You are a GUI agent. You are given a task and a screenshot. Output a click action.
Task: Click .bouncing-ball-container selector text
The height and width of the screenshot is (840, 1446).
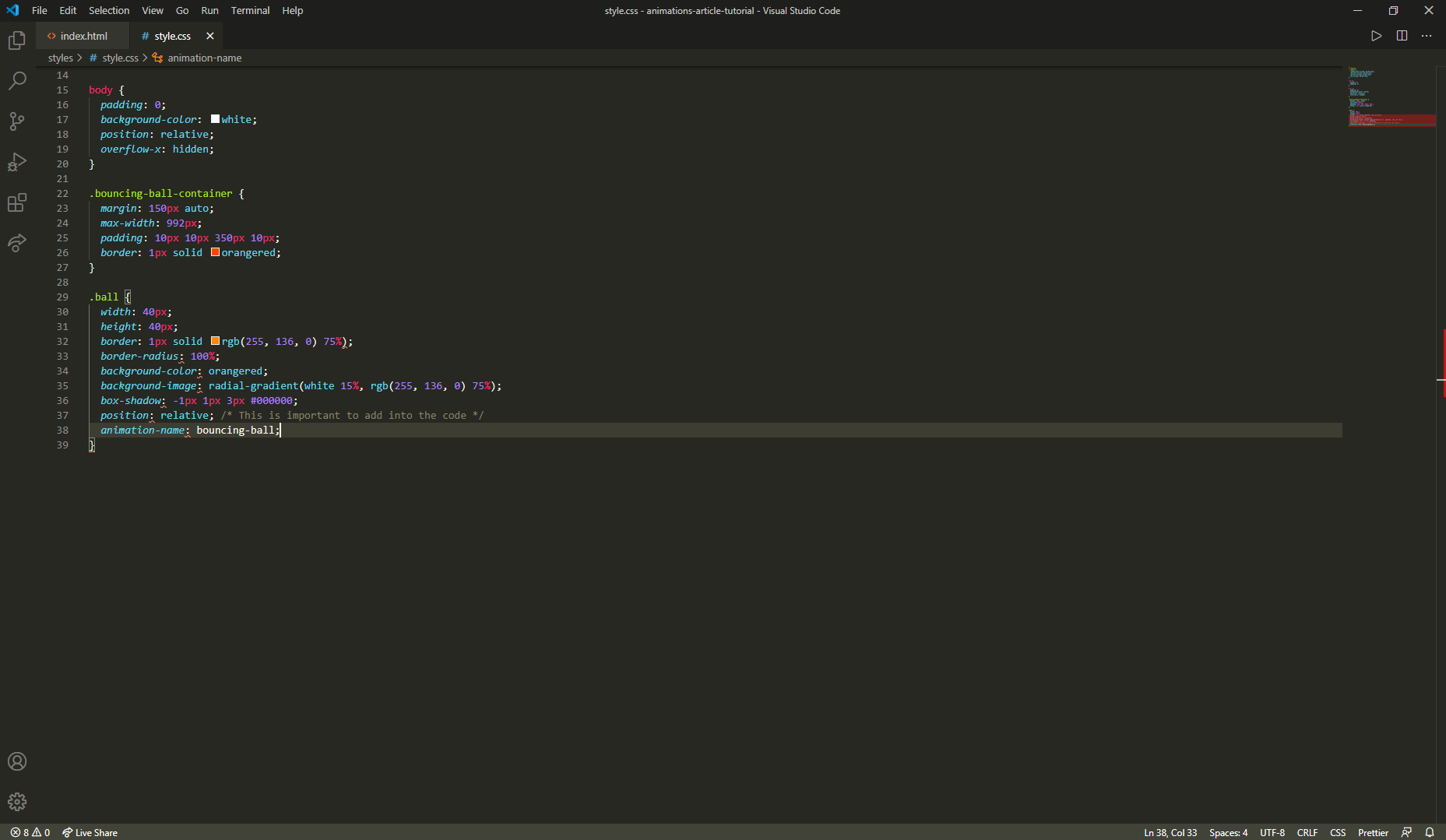pos(160,193)
